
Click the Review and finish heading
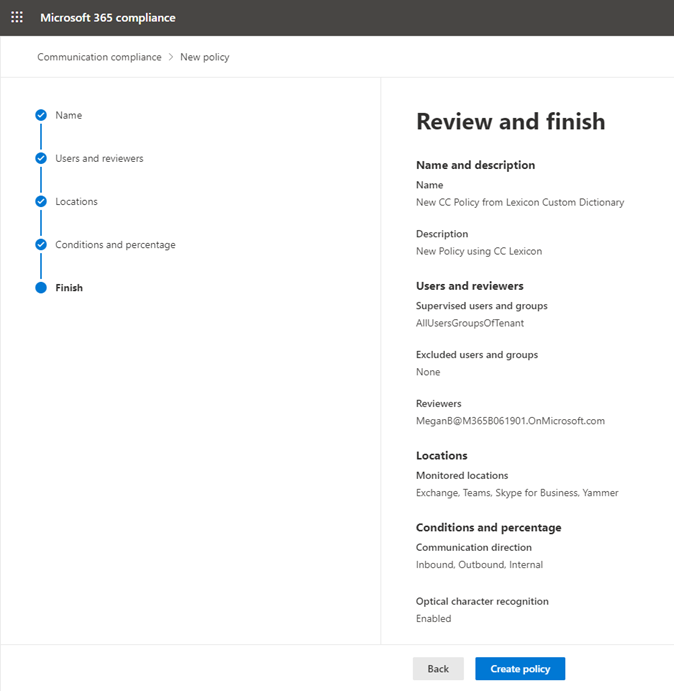tap(510, 122)
